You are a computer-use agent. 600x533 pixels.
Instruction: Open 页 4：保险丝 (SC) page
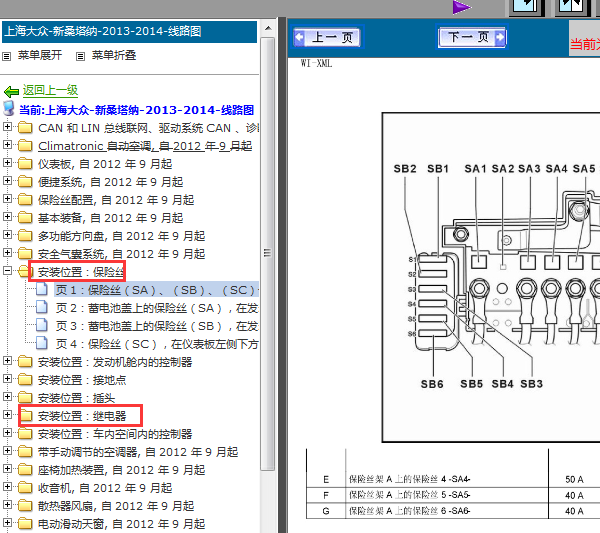click(x=157, y=344)
